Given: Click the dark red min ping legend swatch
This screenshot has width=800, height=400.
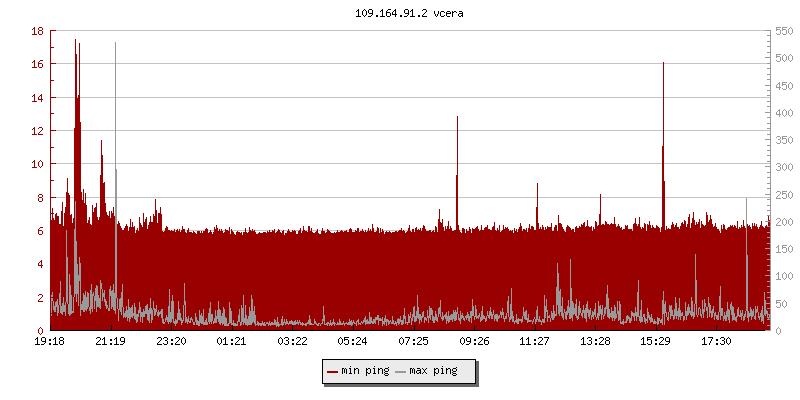Looking at the screenshot, I should click(332, 371).
